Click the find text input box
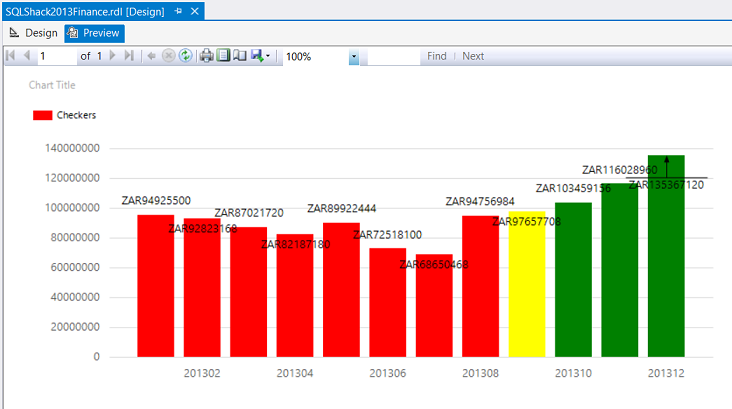 point(394,56)
